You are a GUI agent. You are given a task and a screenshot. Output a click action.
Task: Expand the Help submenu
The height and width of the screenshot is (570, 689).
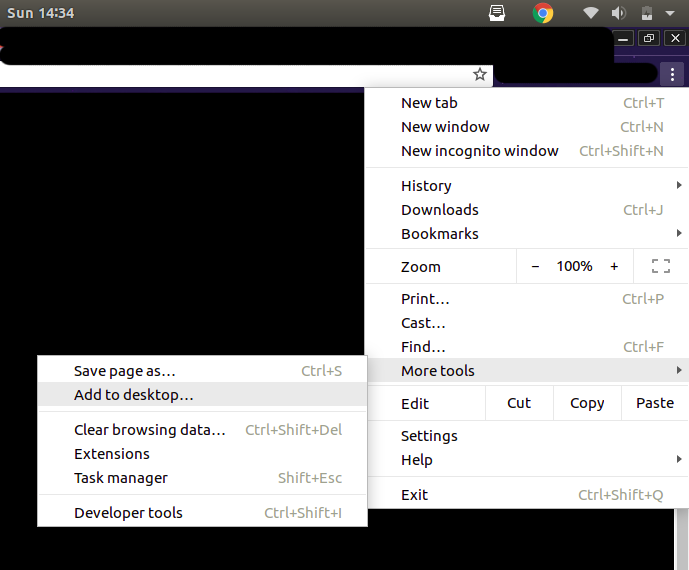click(x=528, y=460)
